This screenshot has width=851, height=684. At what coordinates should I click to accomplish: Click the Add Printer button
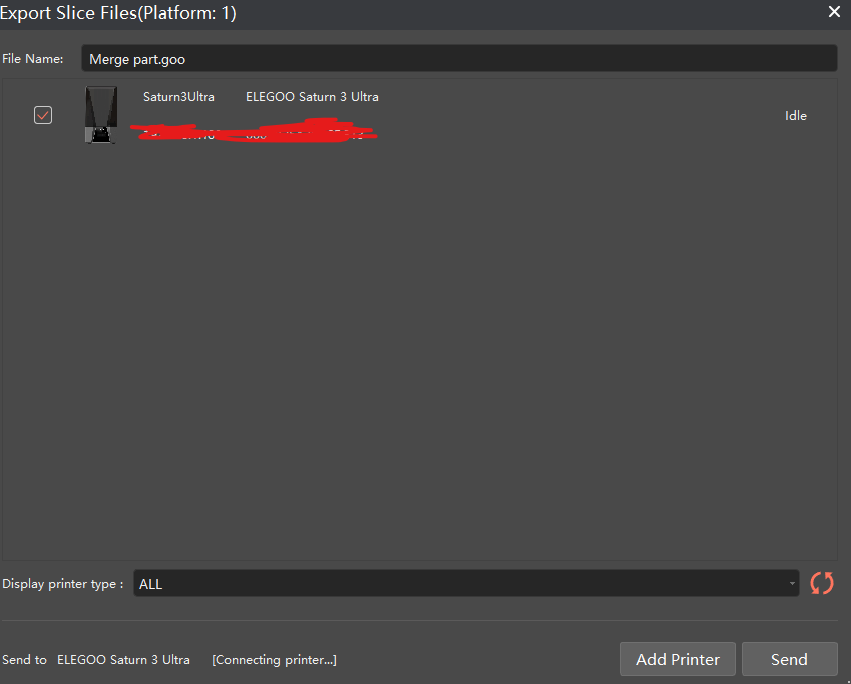[678, 659]
